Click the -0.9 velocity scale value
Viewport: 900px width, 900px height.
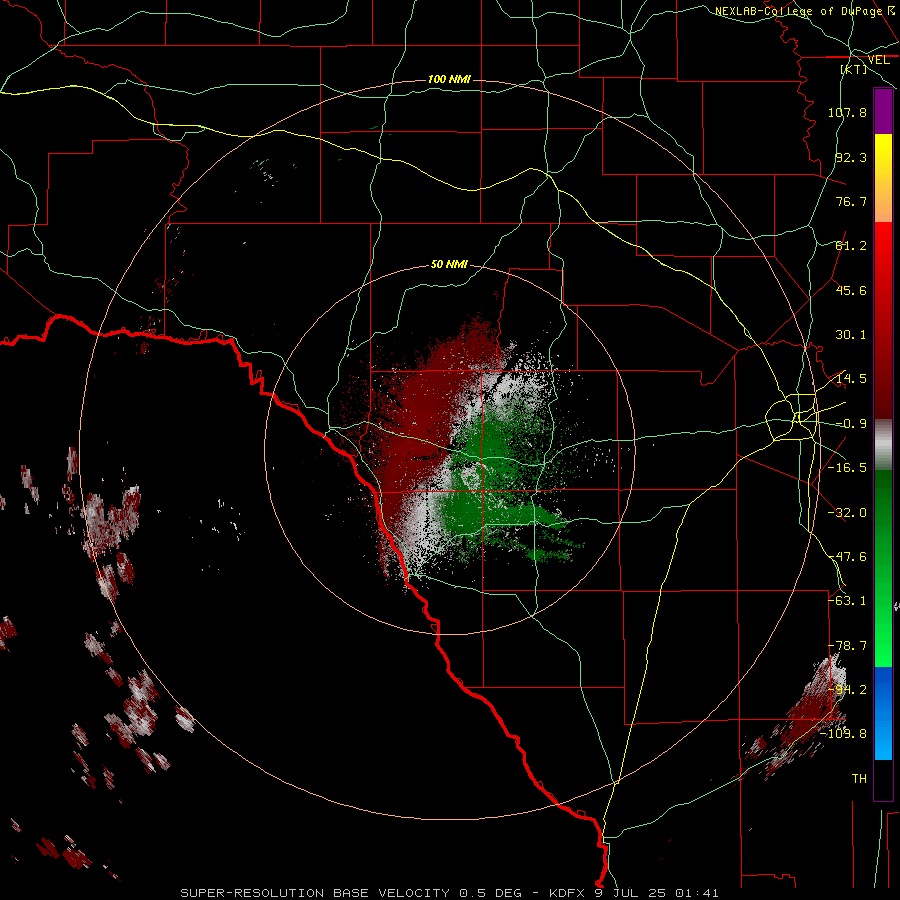pos(851,424)
